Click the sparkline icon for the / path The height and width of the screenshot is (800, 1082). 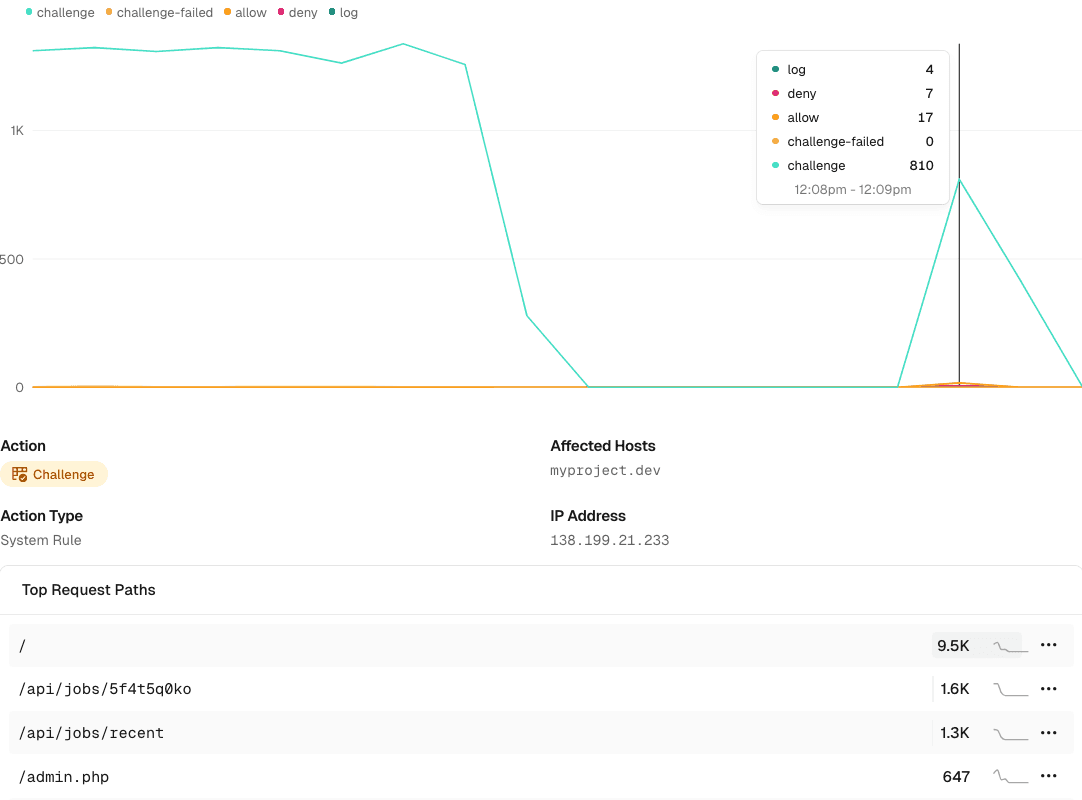[x=1010, y=646]
